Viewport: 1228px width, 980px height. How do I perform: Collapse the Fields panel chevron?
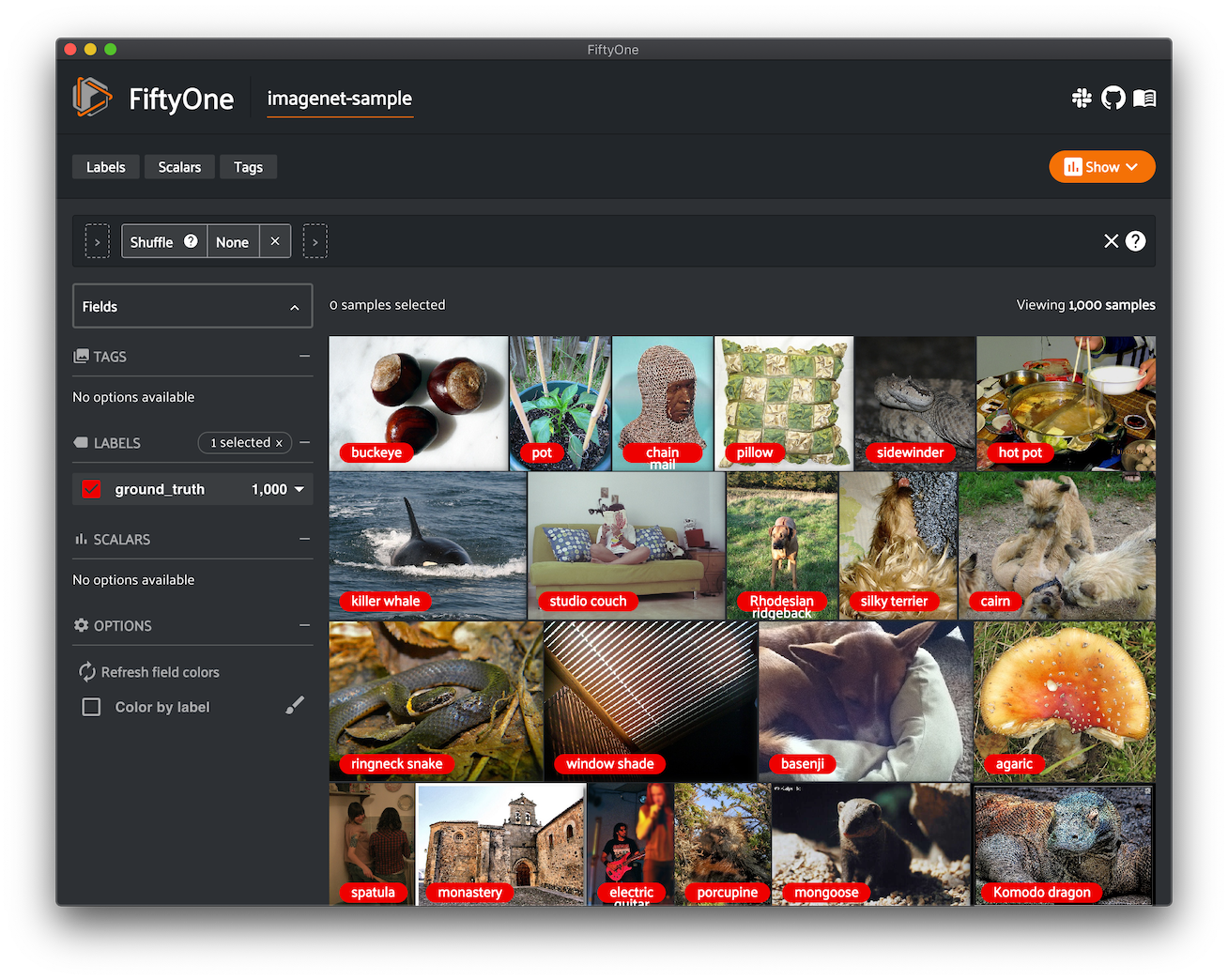point(295,307)
